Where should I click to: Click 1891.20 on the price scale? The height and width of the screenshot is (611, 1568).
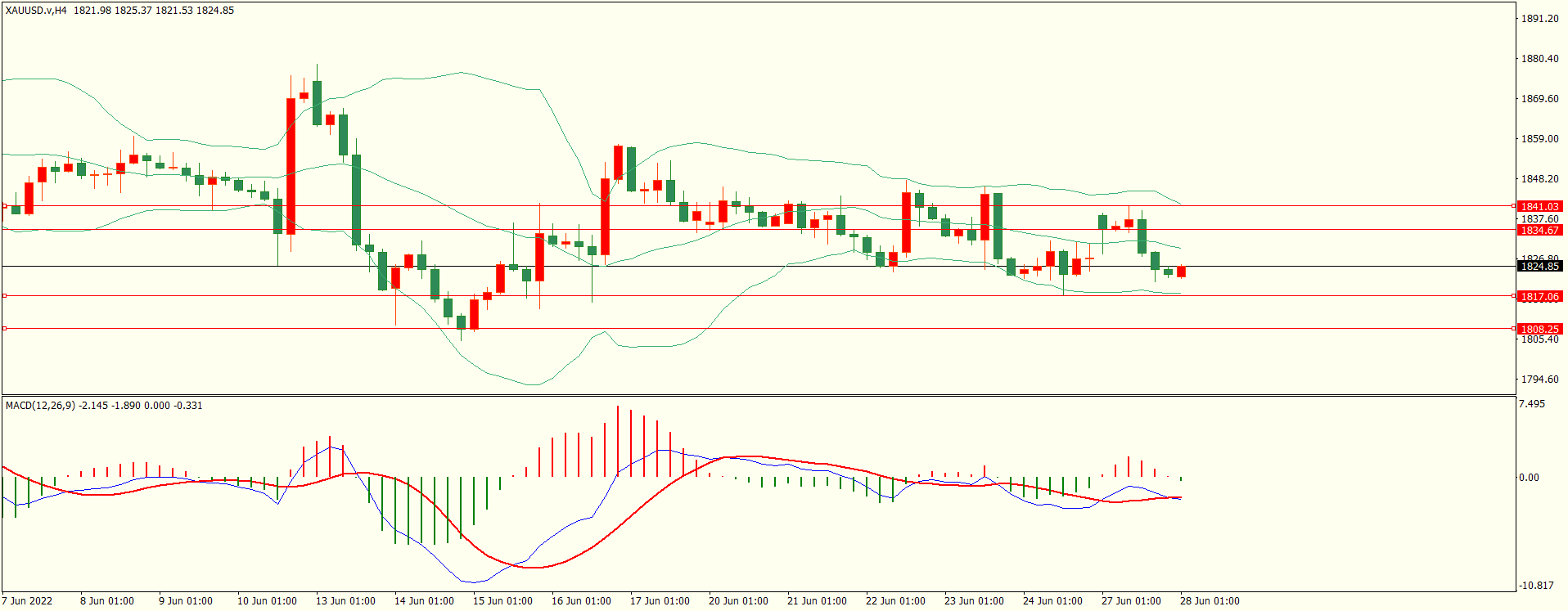click(x=1539, y=19)
